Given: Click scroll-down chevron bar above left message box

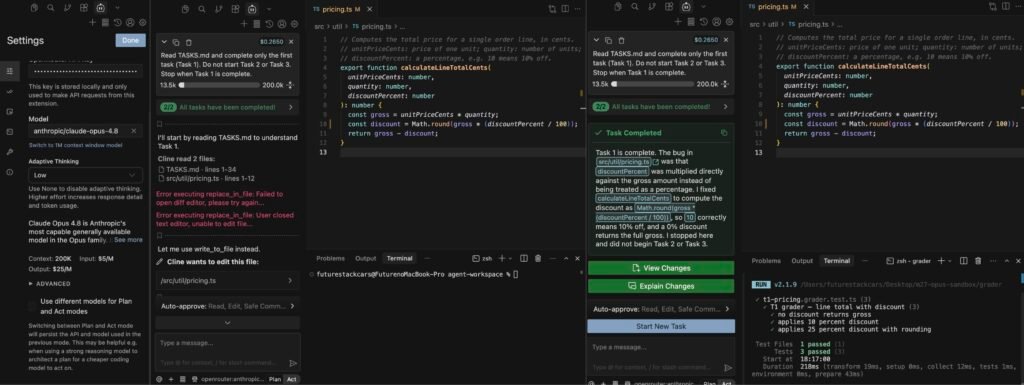Looking at the screenshot, I should pos(227,322).
